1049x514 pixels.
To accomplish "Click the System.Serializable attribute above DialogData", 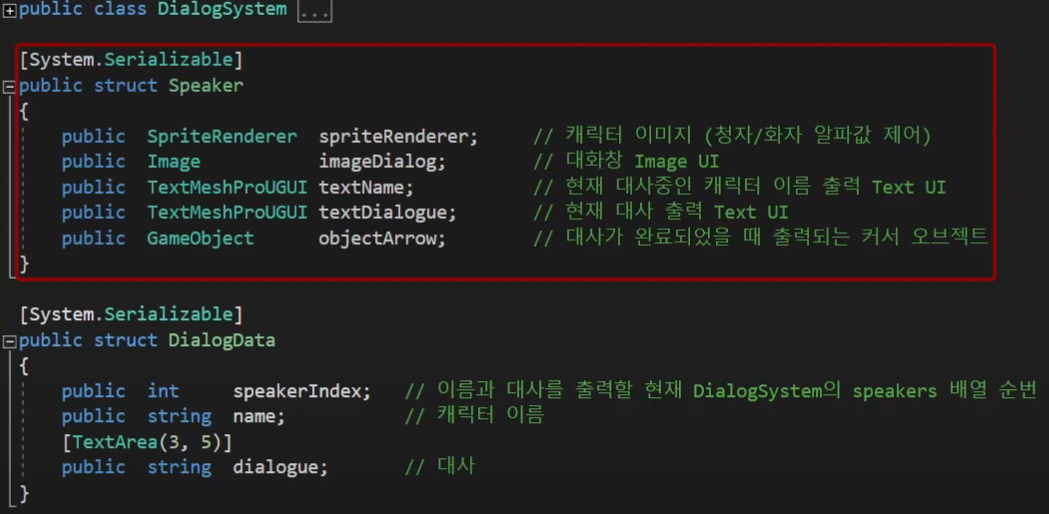I will coord(131,314).
